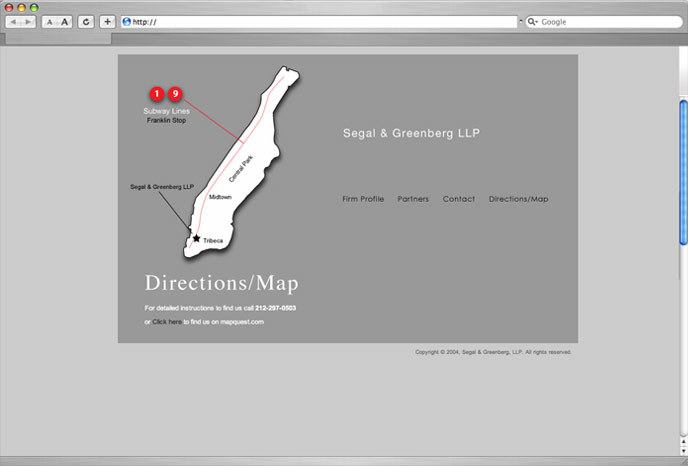Click the copyright notice text

[x=493, y=352]
